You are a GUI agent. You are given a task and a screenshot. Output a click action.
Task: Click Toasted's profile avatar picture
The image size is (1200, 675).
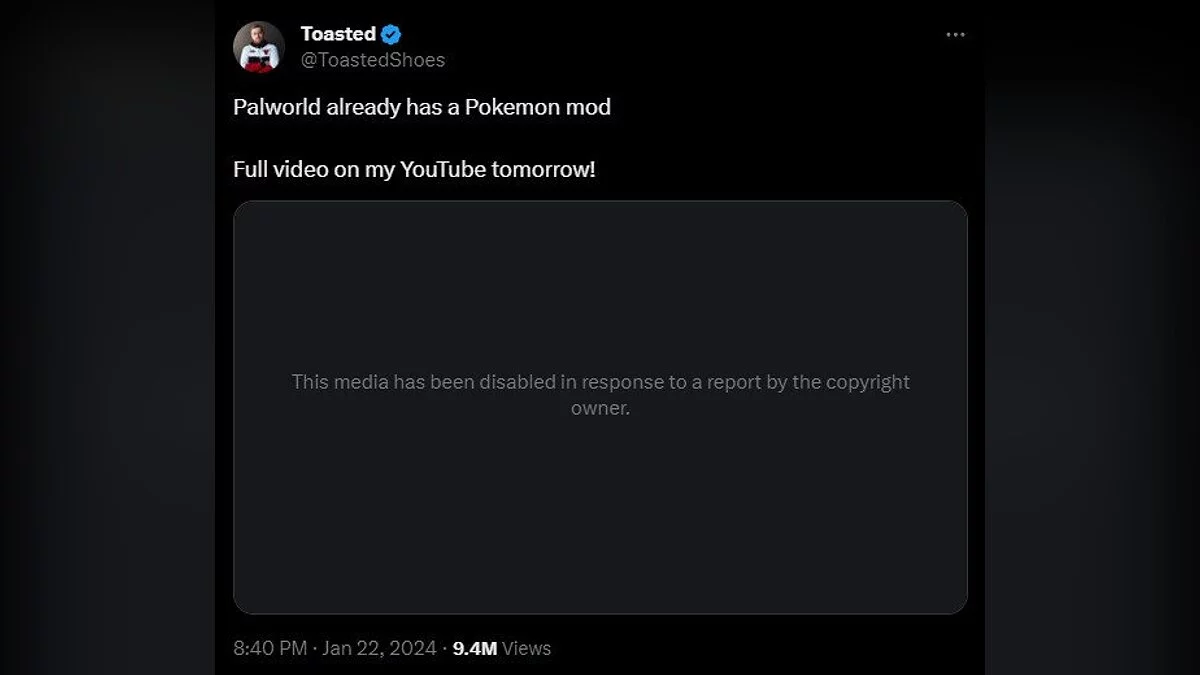click(x=258, y=47)
